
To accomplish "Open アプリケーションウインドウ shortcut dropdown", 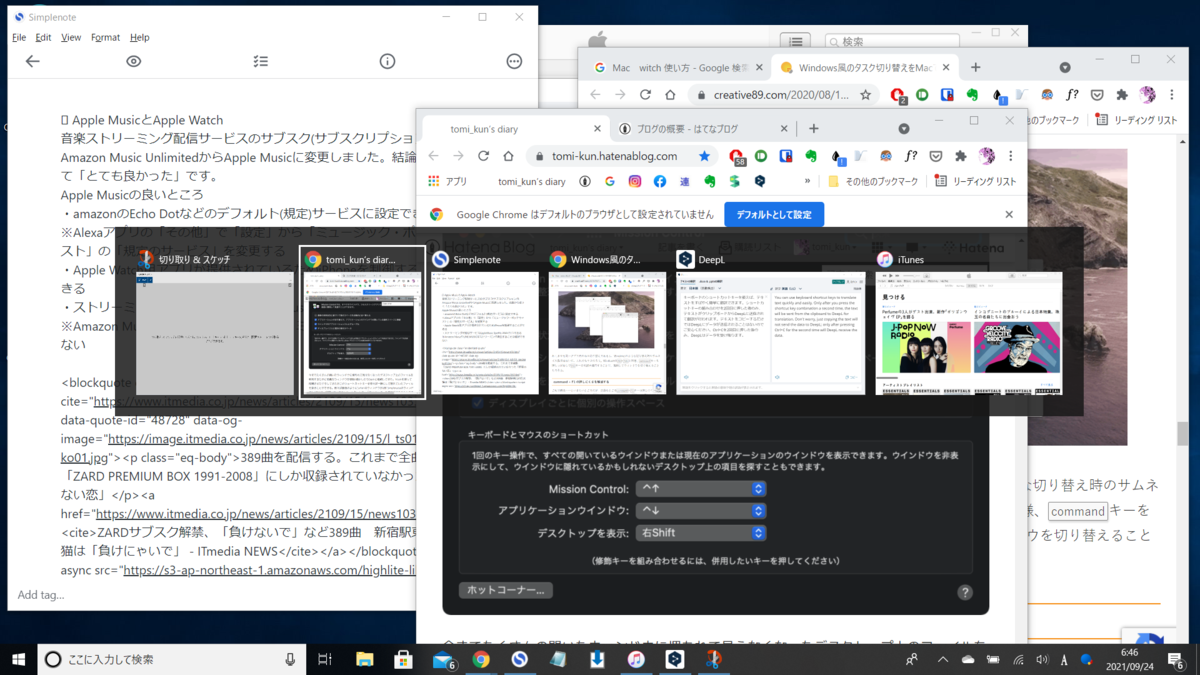I will (701, 510).
